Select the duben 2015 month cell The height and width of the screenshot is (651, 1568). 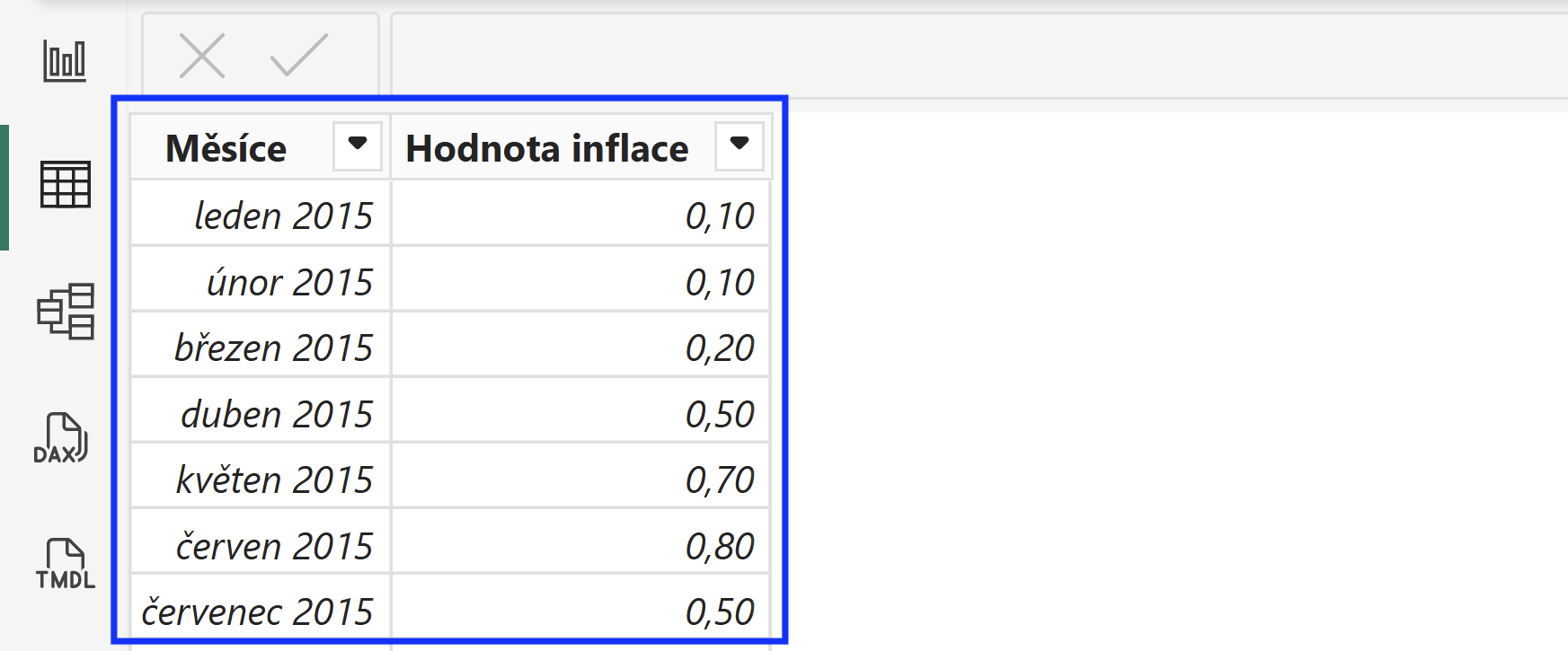pos(261,412)
